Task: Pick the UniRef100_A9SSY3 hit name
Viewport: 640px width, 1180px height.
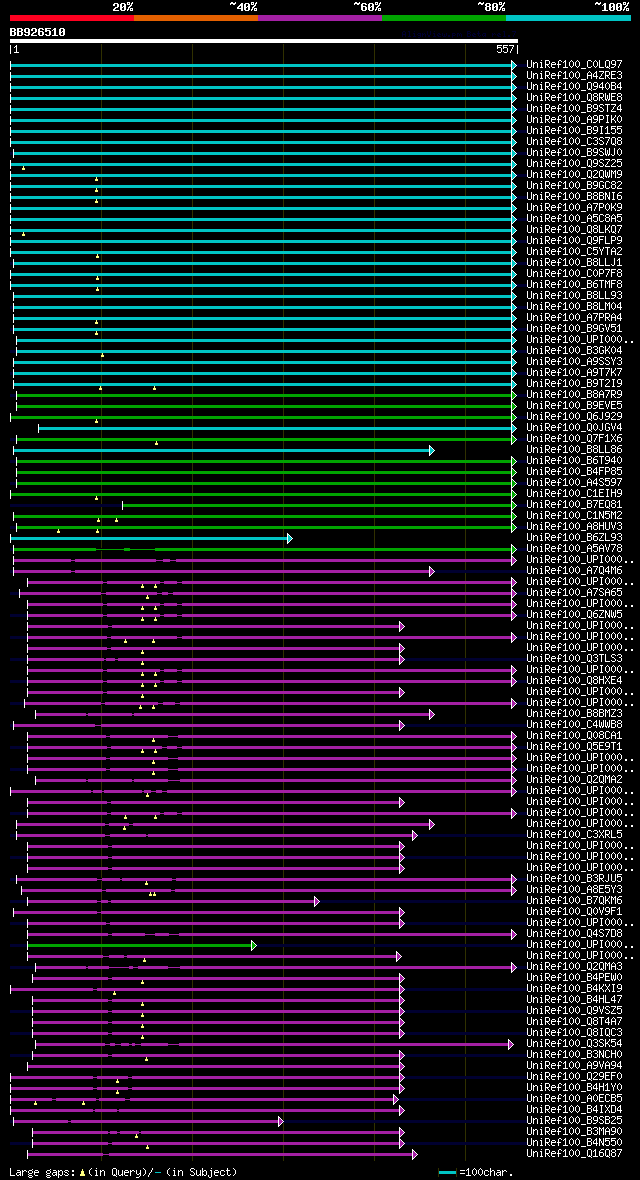Action: [x=574, y=361]
